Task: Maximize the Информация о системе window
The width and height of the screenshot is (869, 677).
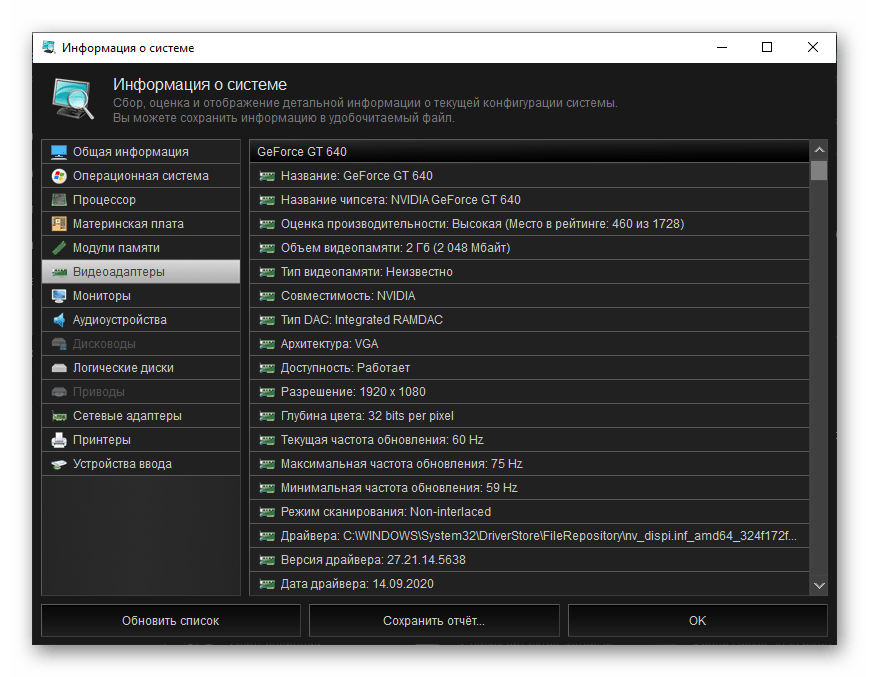Action: pyautogui.click(x=767, y=48)
